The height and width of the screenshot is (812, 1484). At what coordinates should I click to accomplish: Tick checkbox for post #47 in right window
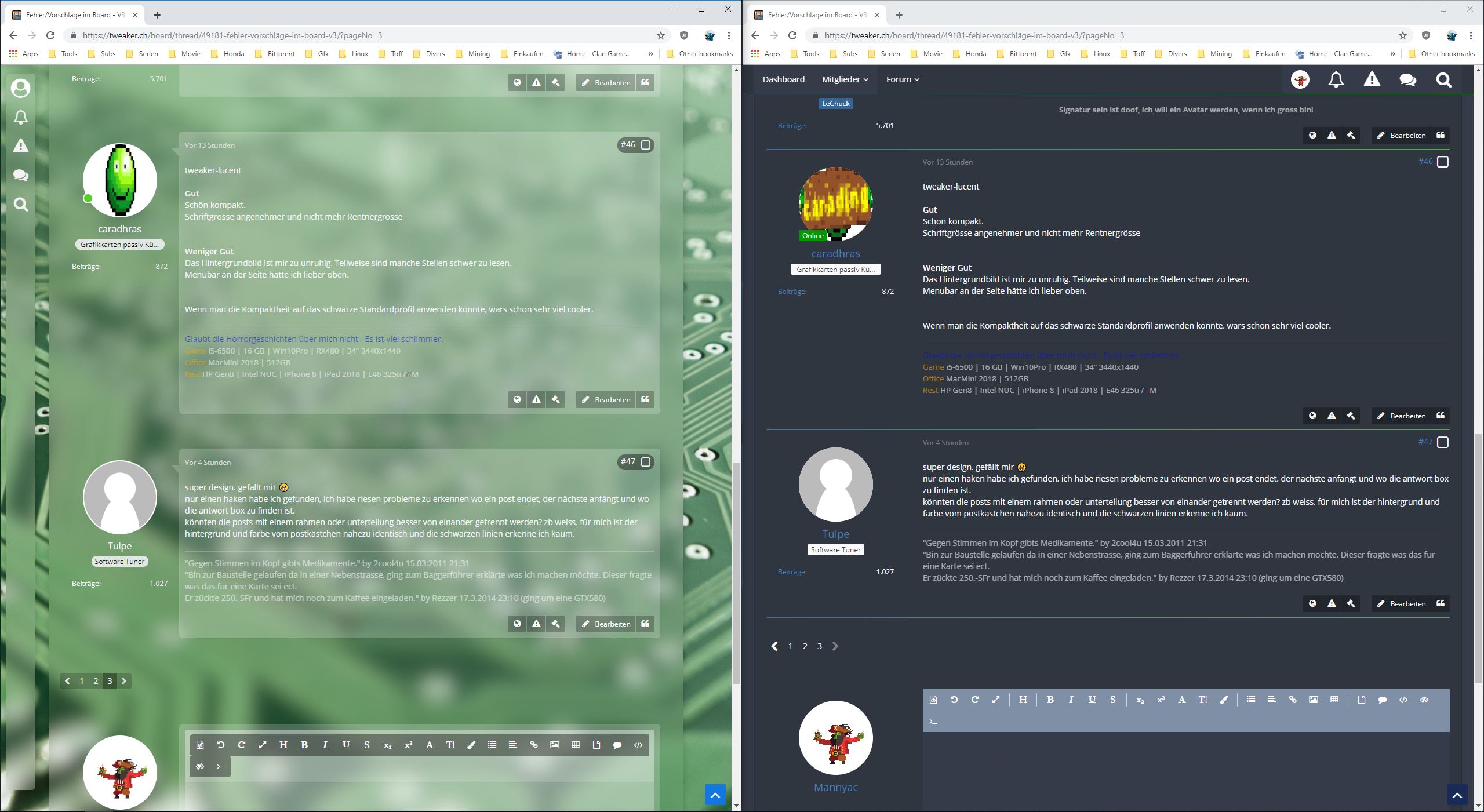point(1443,442)
